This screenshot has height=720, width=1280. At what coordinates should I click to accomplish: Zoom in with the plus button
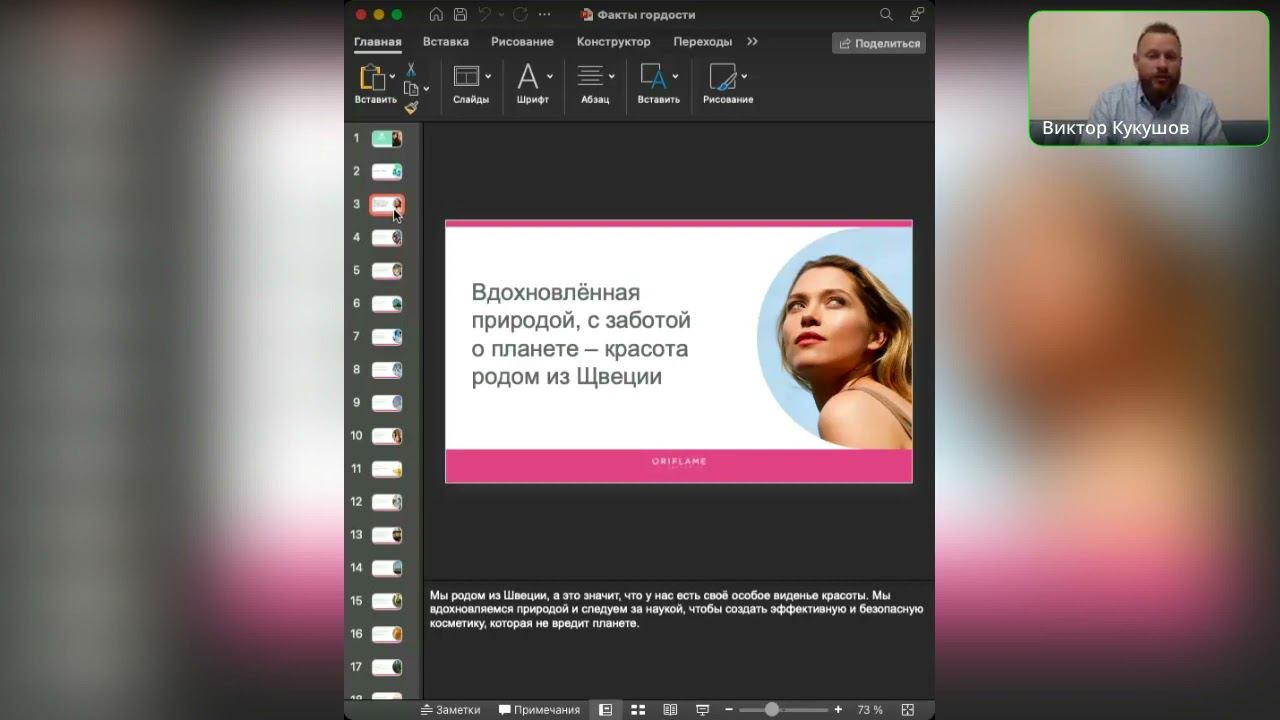click(x=838, y=710)
